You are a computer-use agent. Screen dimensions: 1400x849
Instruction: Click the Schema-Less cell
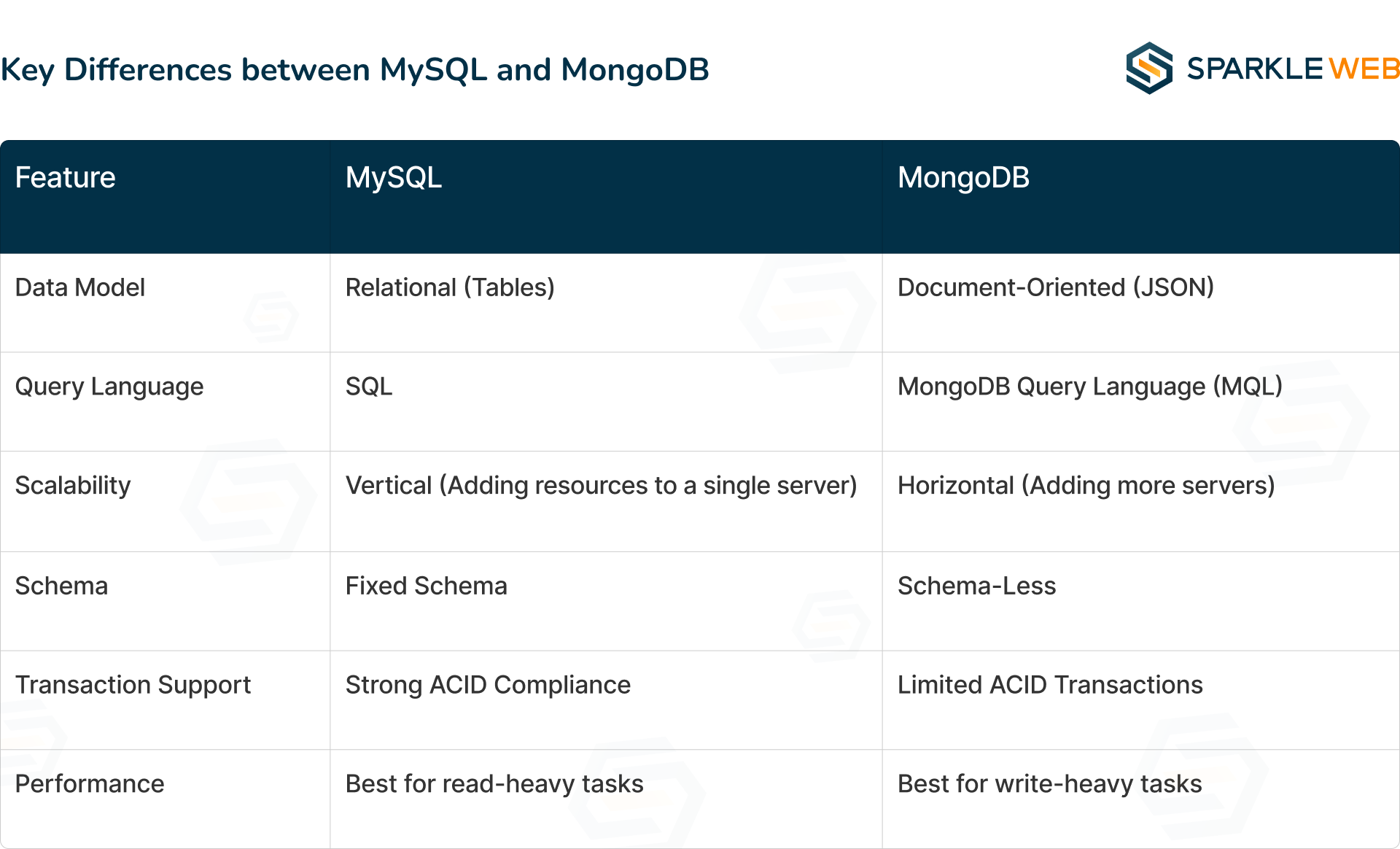(x=976, y=586)
